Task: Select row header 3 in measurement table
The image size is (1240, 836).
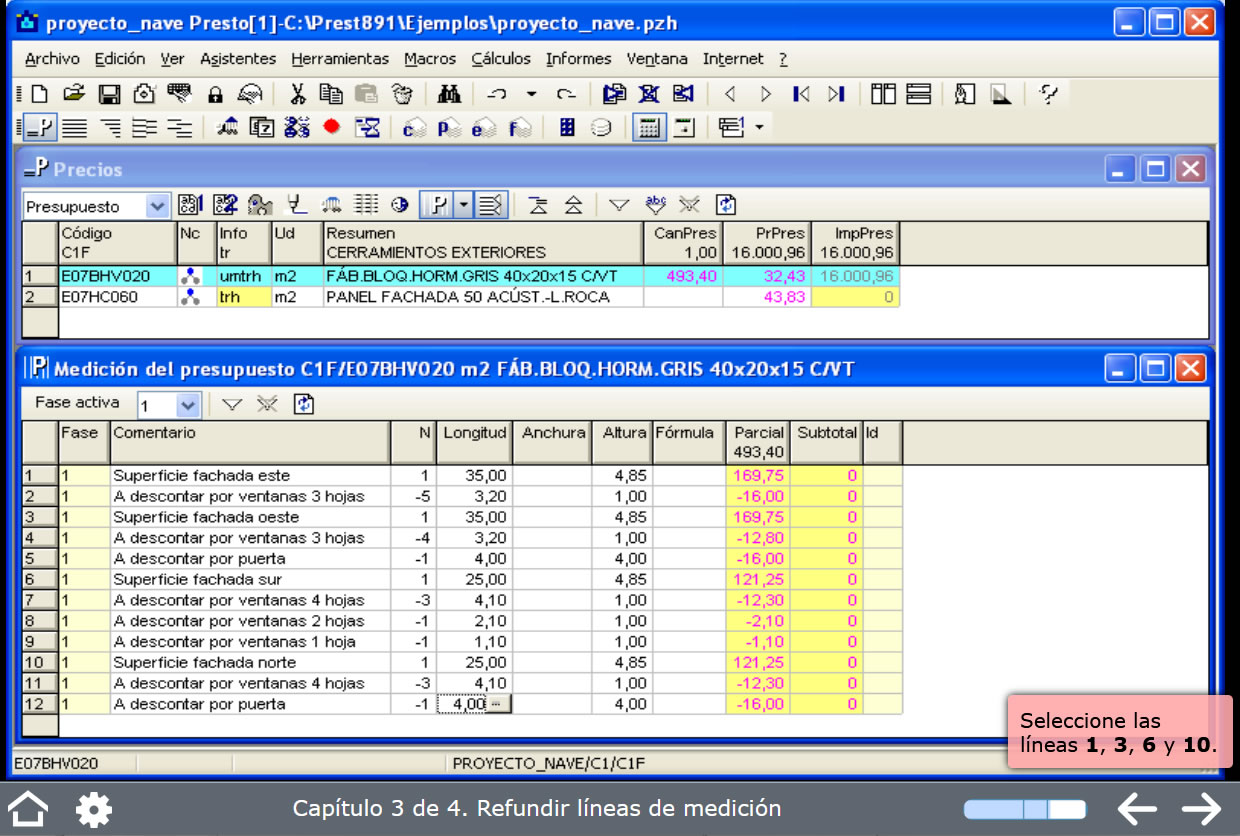Action: (40, 517)
